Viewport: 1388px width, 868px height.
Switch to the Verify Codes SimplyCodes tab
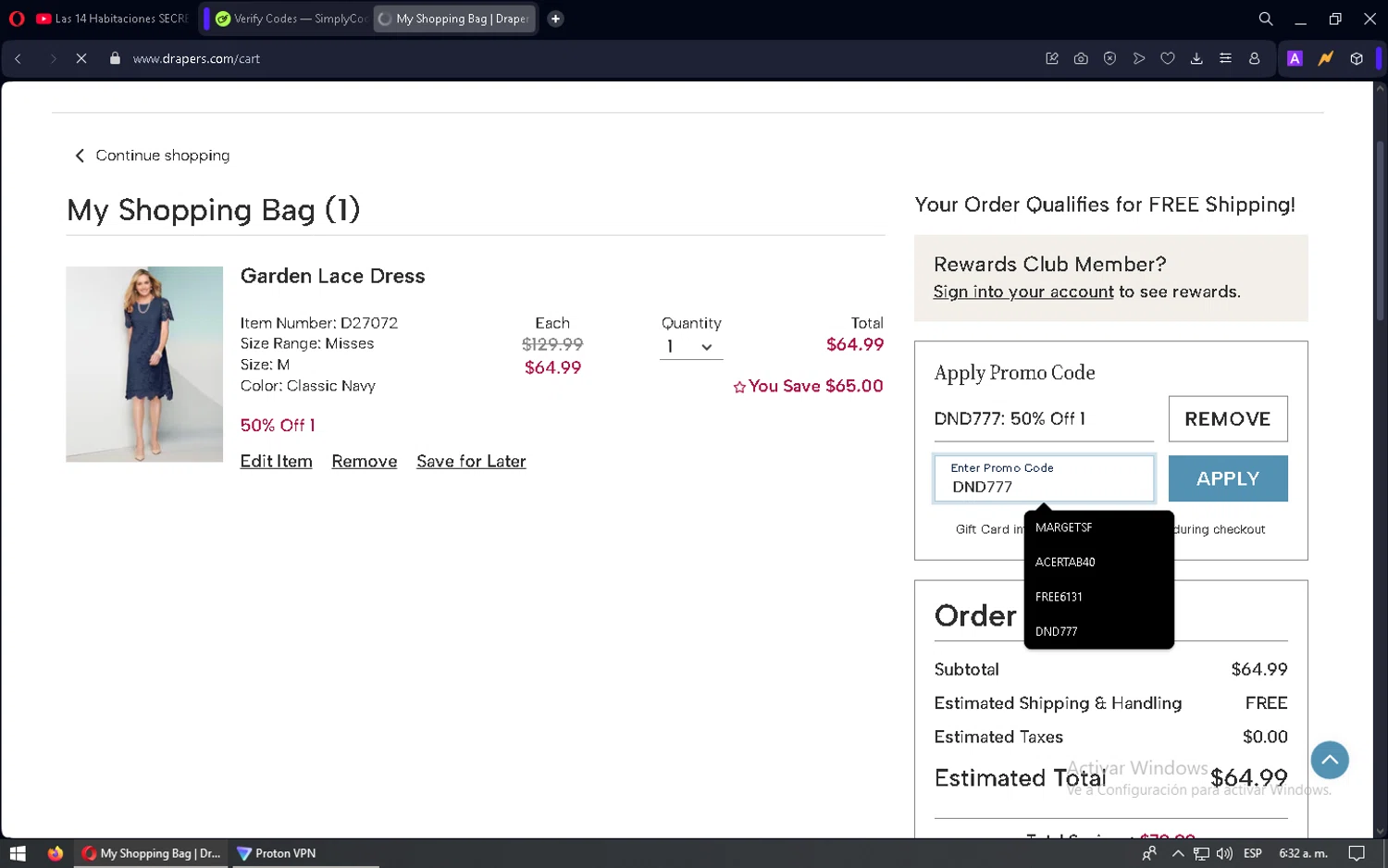pos(290,19)
